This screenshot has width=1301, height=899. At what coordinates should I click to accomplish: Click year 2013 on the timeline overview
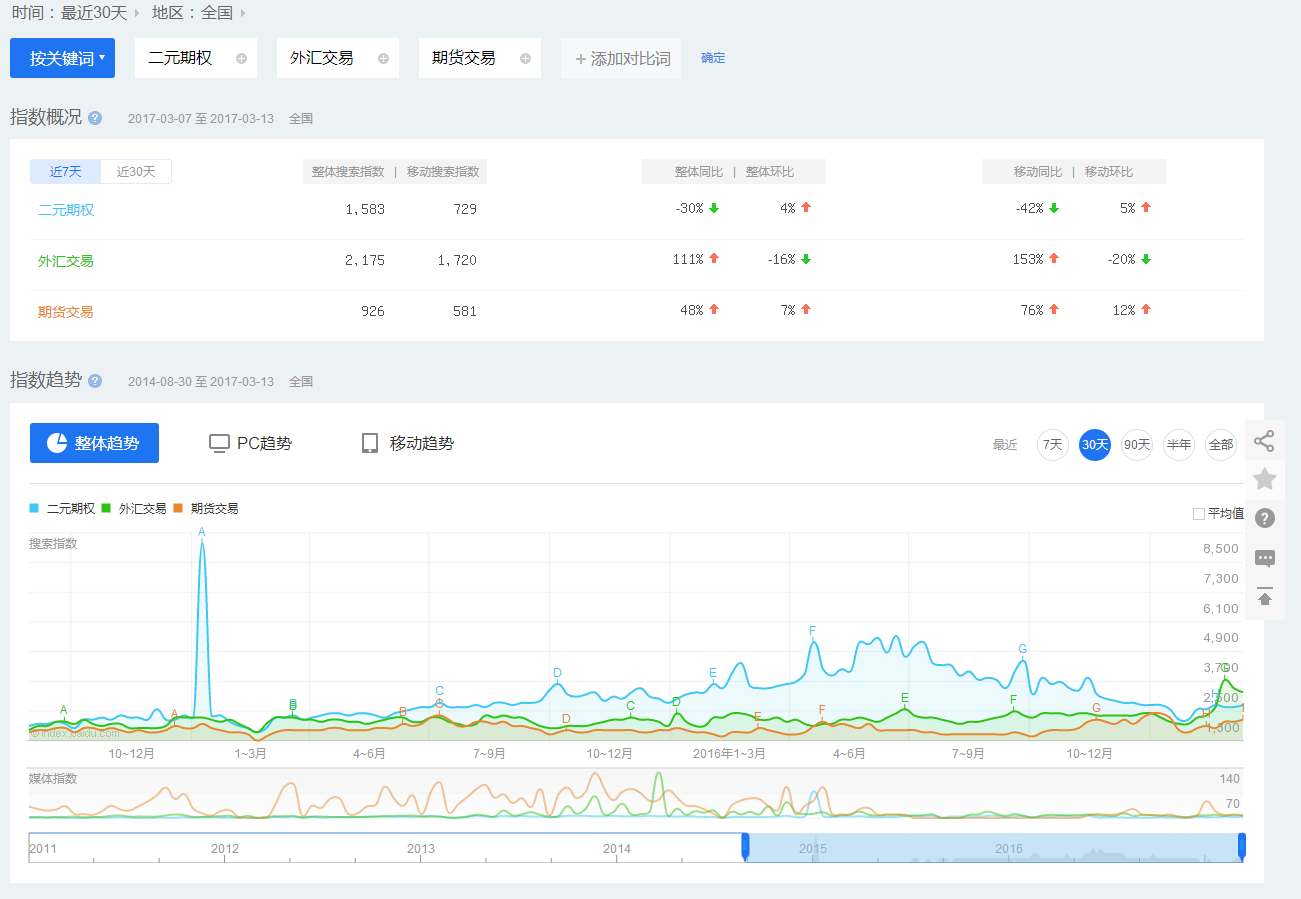pyautogui.click(x=421, y=849)
